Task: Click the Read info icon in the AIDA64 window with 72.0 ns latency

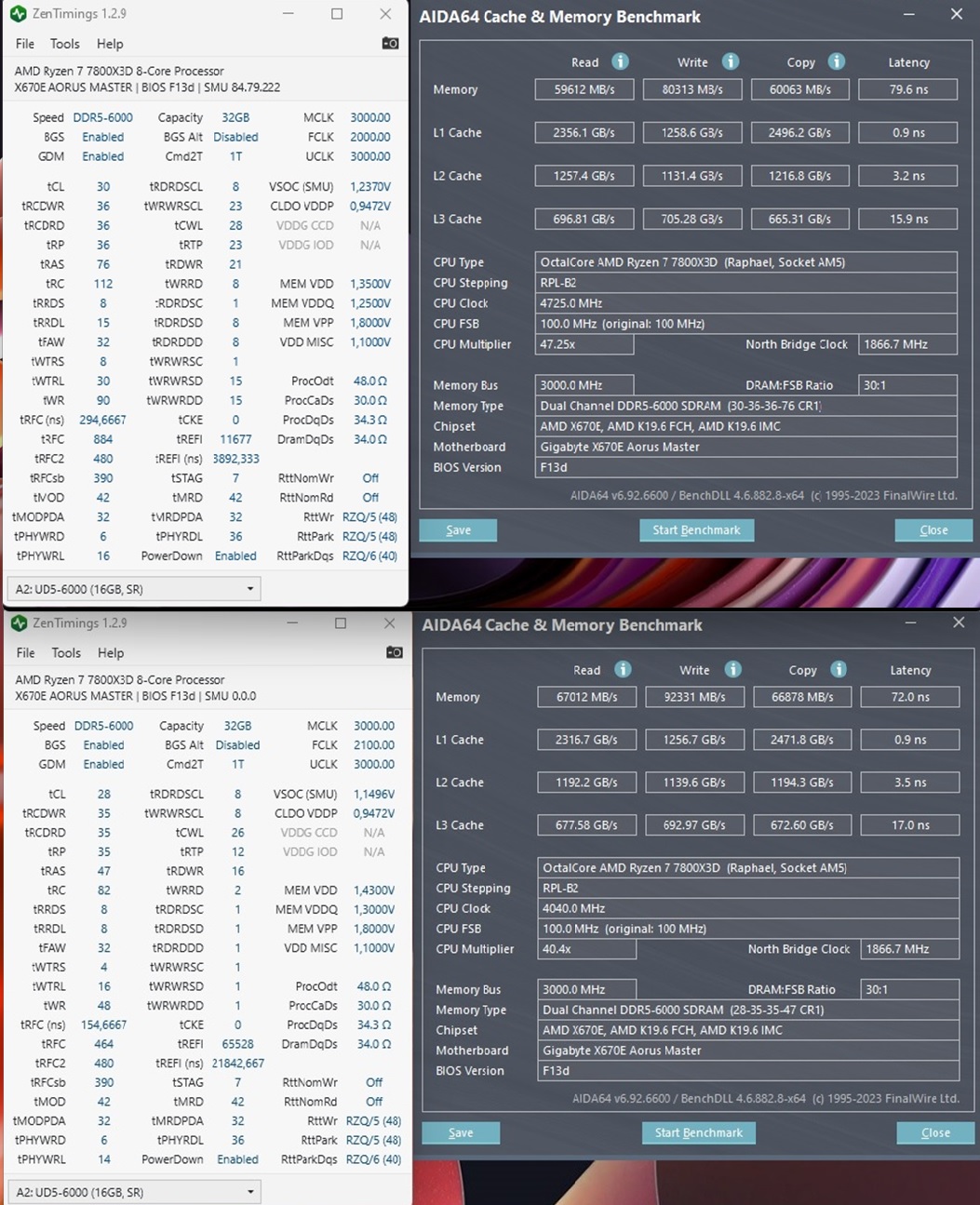Action: (623, 669)
